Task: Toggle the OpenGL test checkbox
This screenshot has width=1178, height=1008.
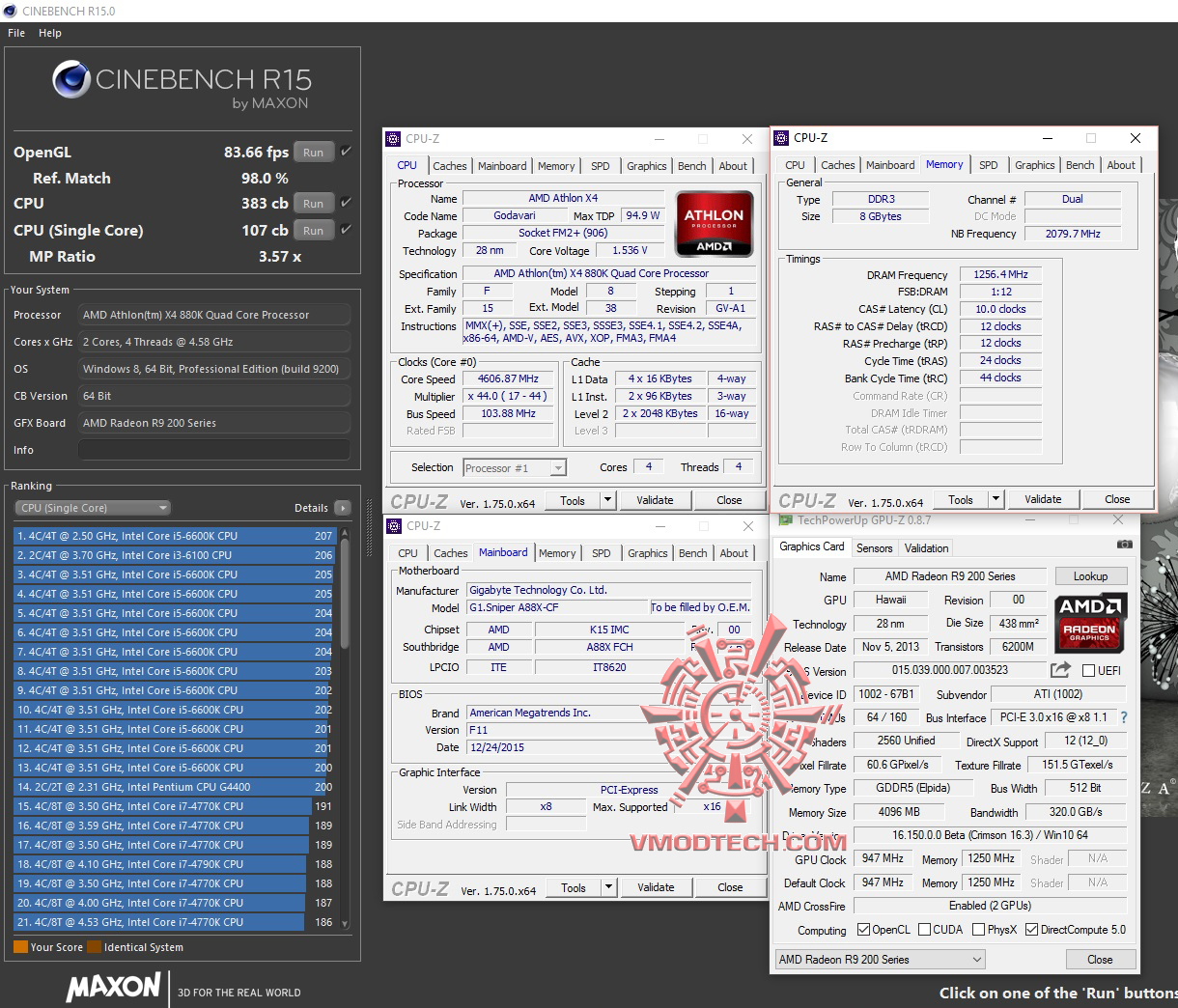Action: (x=346, y=152)
